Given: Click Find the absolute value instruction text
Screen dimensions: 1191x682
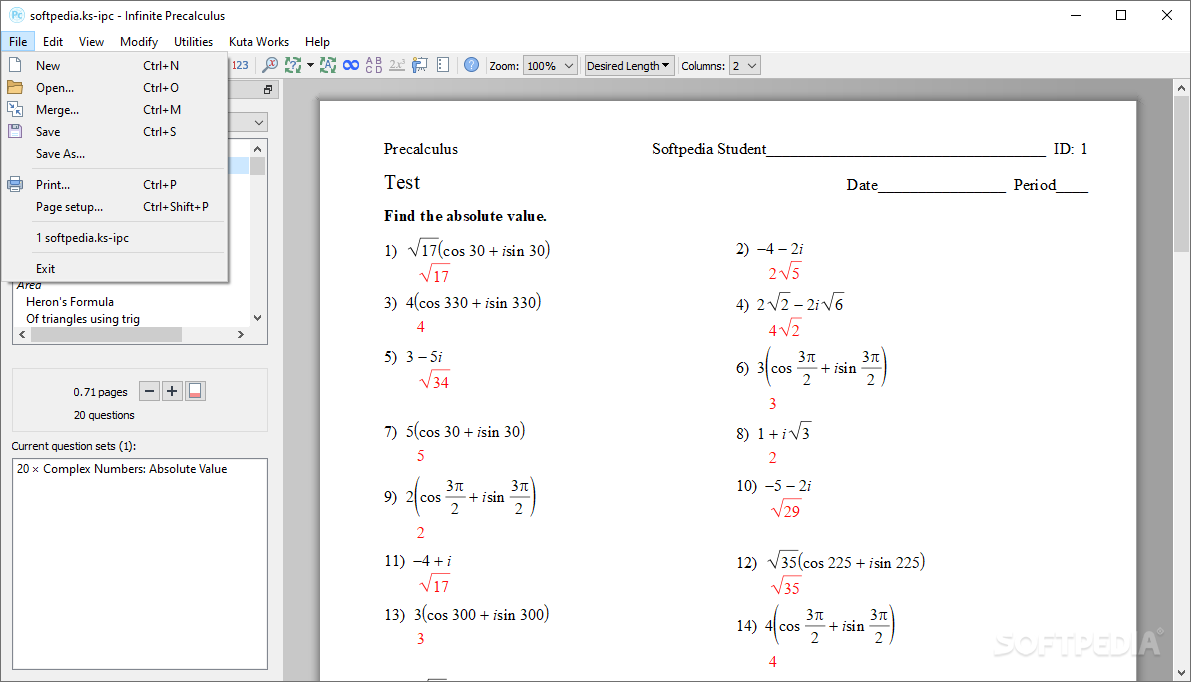Looking at the screenshot, I should (x=465, y=216).
